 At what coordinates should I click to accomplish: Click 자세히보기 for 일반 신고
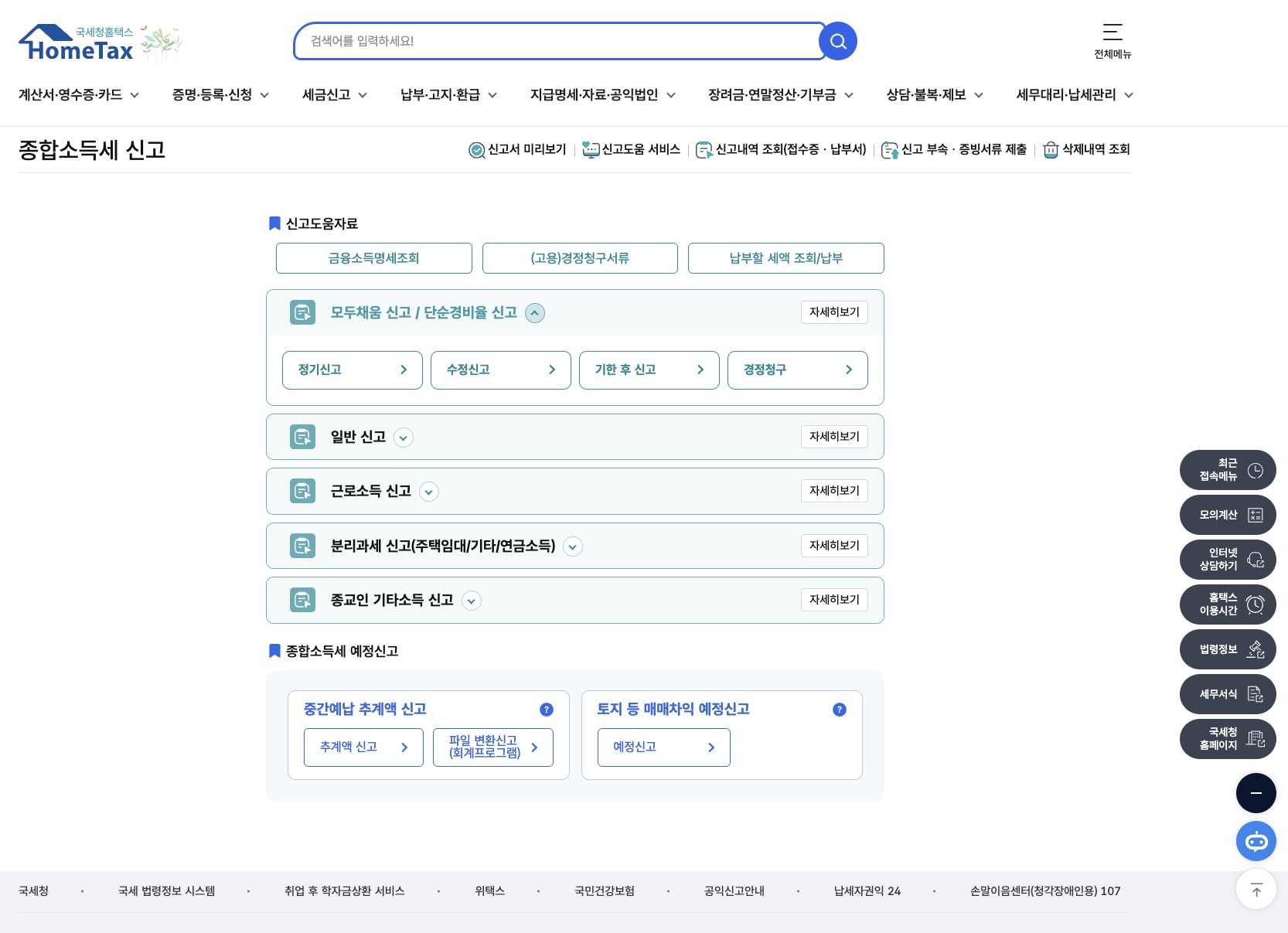pos(834,437)
